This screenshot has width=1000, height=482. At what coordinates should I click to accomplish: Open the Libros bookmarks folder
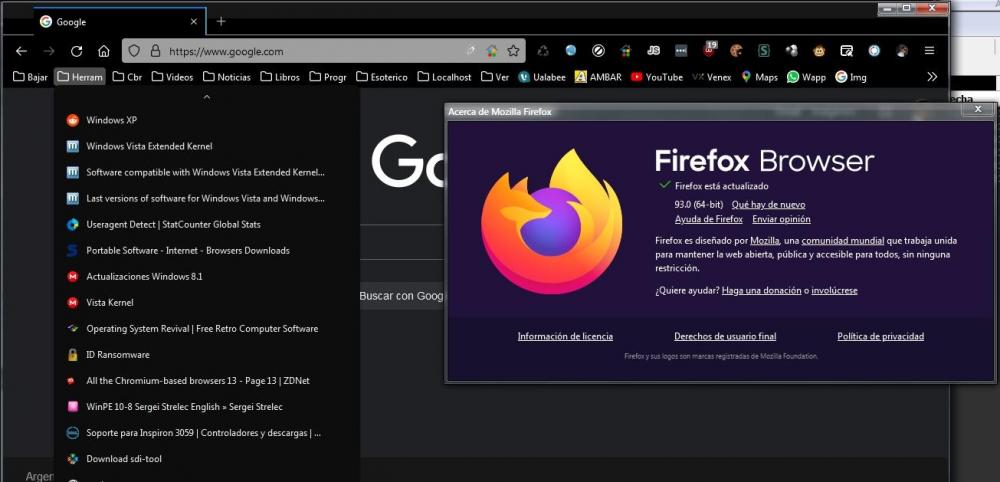tap(279, 77)
